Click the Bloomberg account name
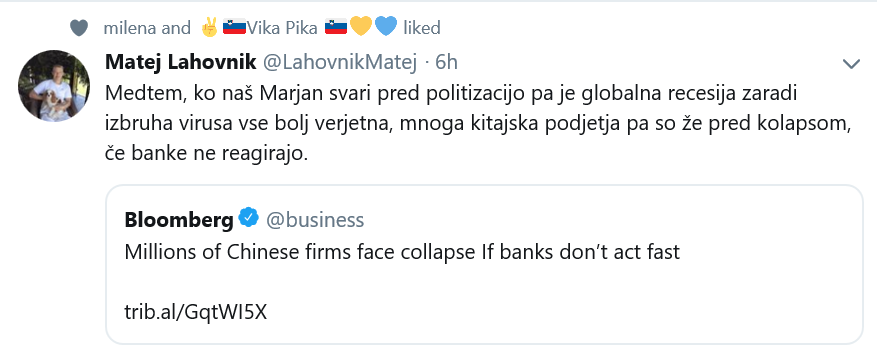The image size is (877, 361). coord(179,221)
